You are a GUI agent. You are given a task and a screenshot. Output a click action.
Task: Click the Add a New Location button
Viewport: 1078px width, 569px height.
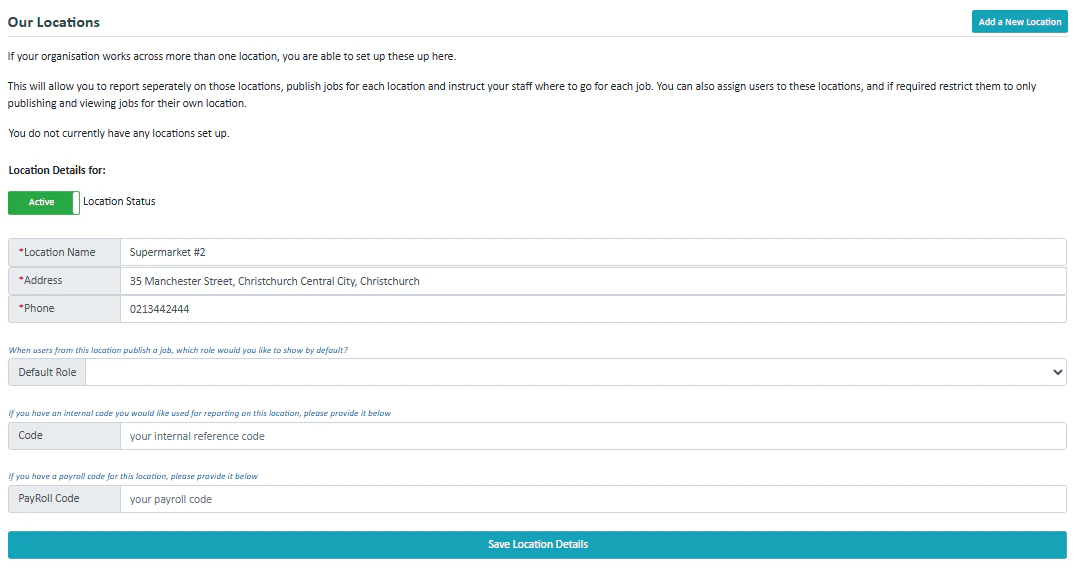(x=1019, y=22)
